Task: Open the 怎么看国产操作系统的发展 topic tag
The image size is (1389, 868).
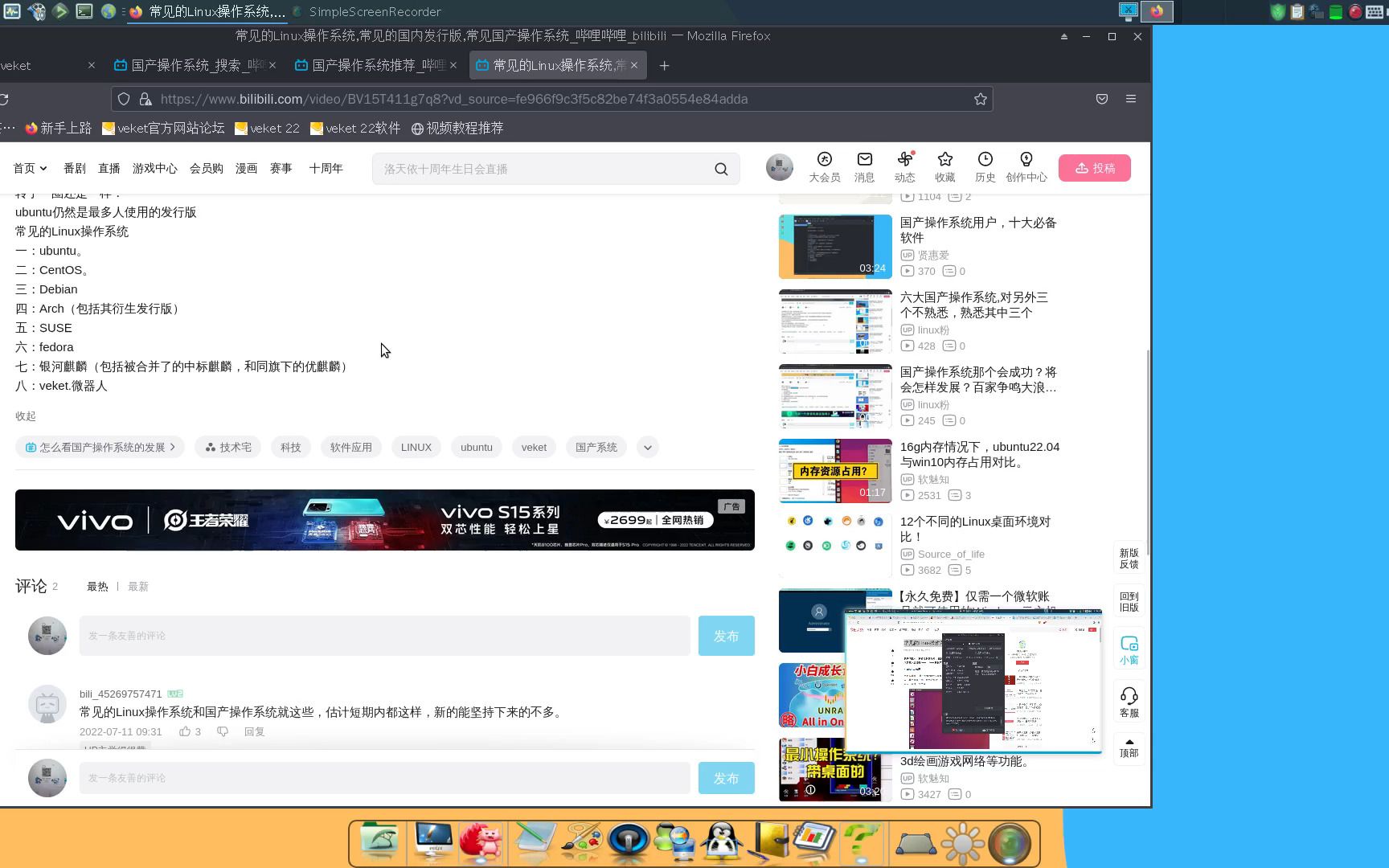Action: pyautogui.click(x=100, y=448)
